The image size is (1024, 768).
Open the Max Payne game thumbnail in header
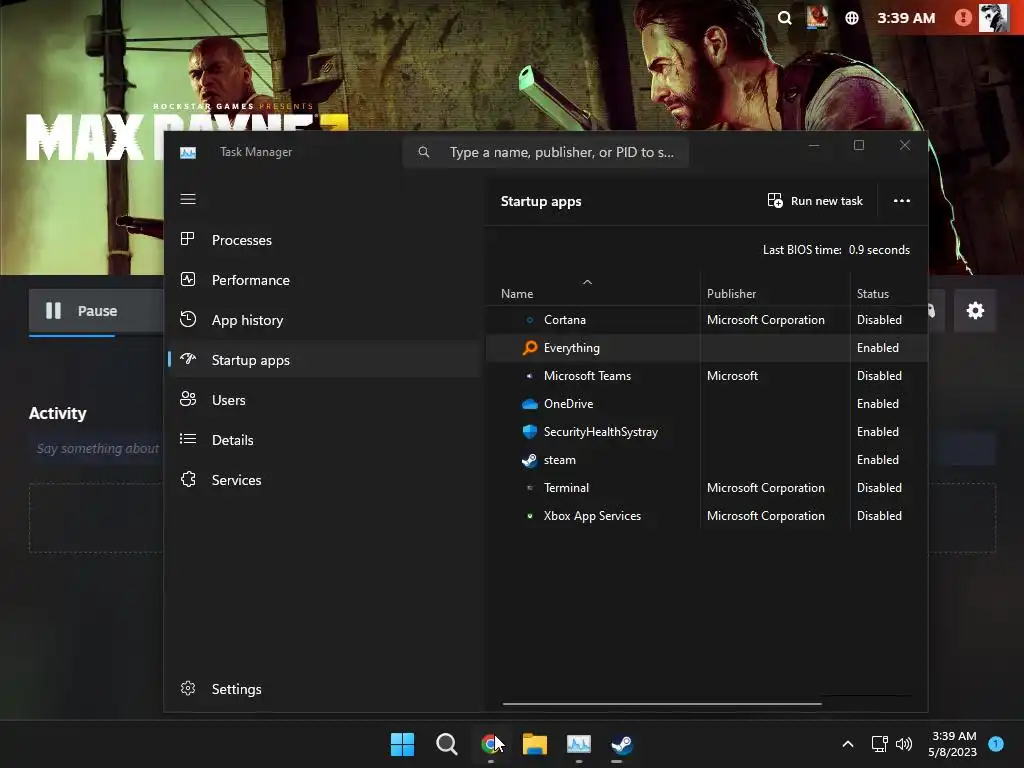[817, 18]
